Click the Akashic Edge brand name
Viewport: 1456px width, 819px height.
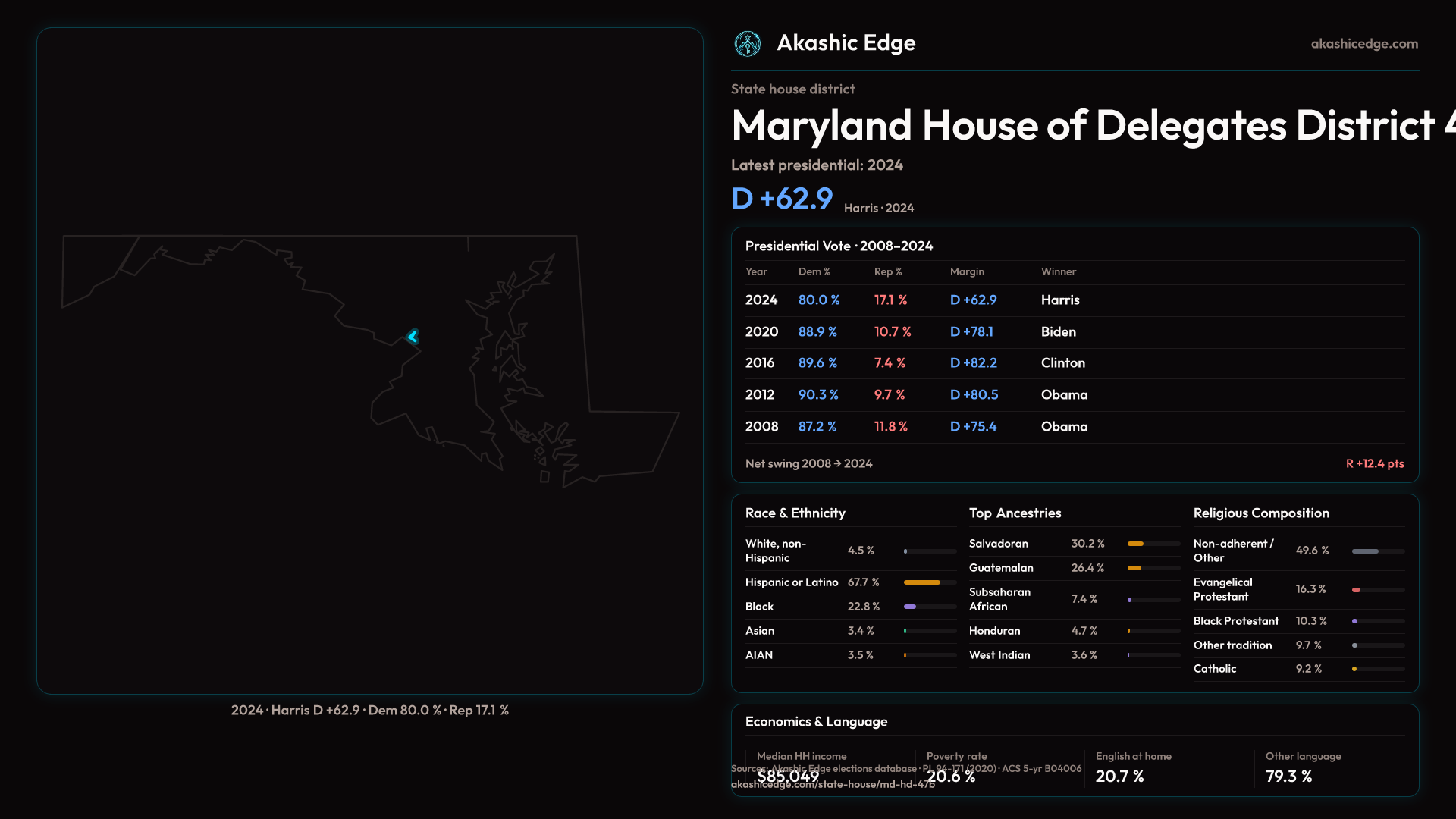846,43
